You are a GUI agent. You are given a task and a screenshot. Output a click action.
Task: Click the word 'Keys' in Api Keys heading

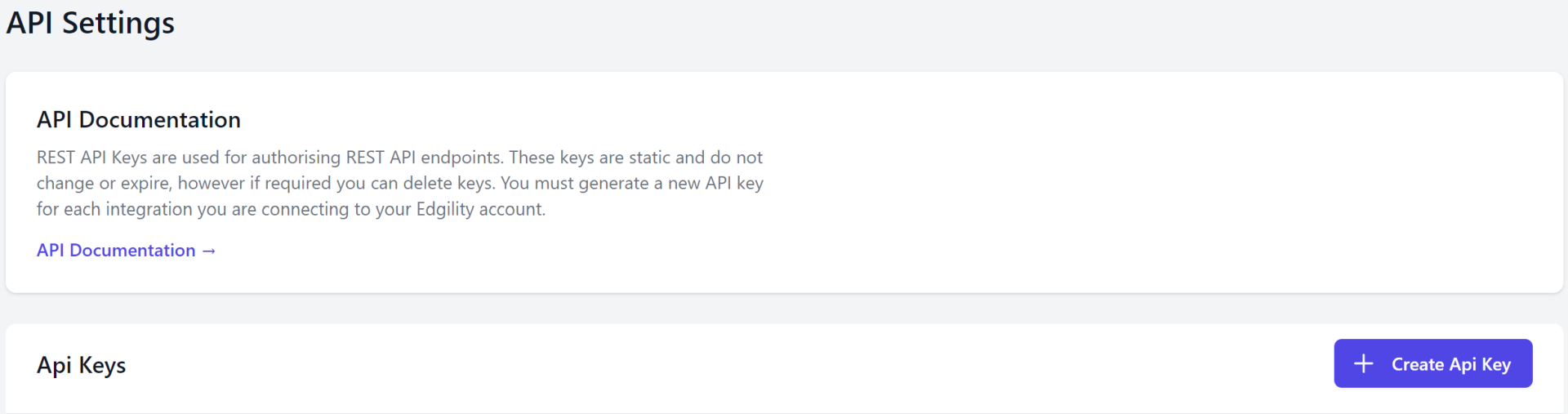[x=102, y=365]
